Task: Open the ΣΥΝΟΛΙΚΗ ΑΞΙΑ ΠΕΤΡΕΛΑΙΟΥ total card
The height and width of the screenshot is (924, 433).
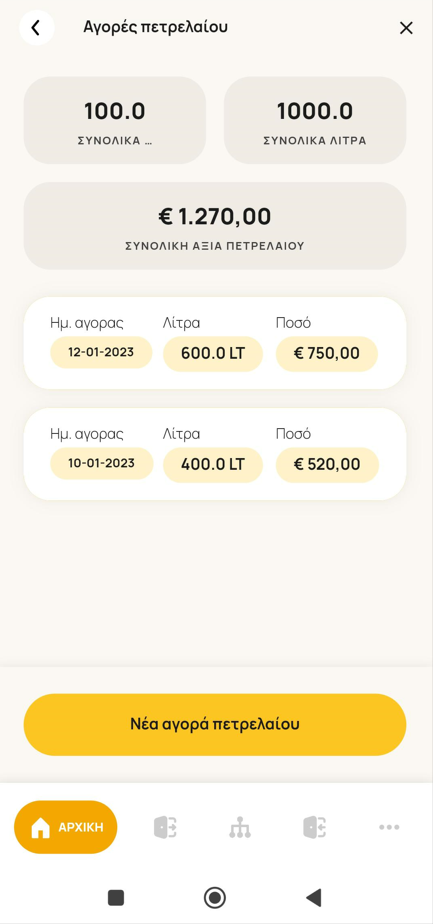Action: (x=215, y=226)
